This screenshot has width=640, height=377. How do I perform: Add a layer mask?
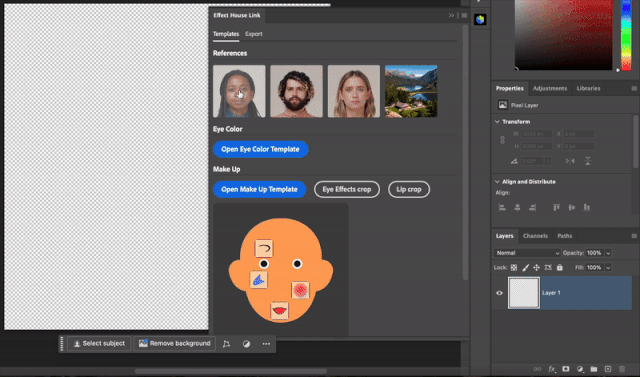pos(566,369)
